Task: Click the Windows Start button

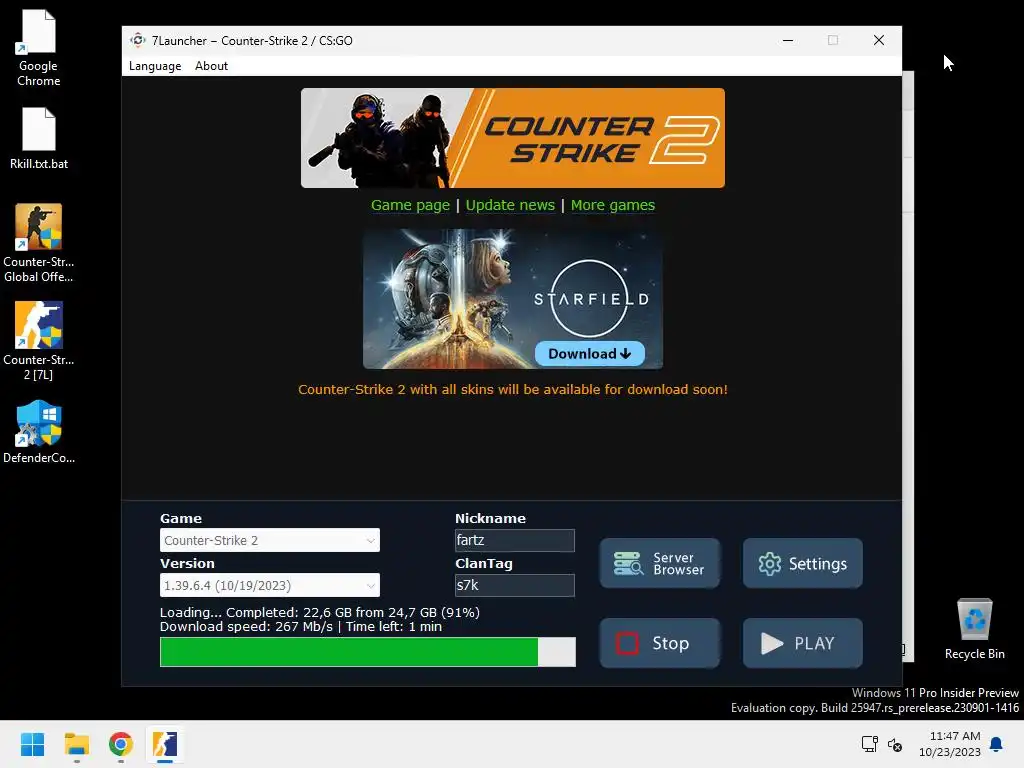Action: click(32, 744)
